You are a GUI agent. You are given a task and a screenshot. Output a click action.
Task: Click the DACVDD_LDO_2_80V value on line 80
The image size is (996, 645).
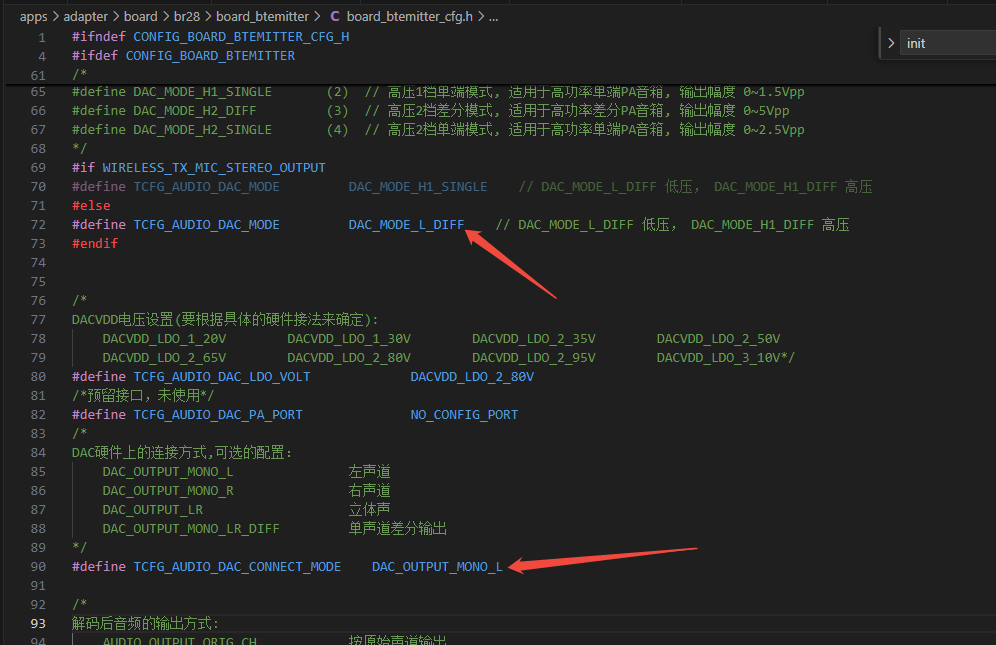click(472, 377)
